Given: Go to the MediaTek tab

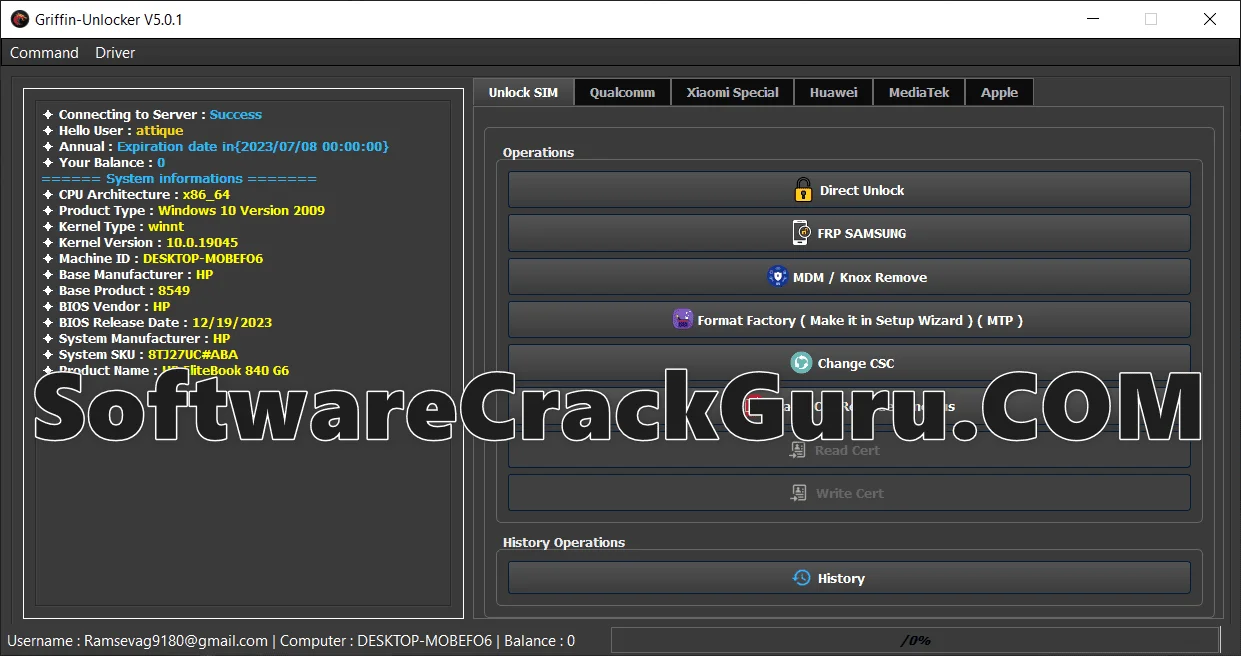Looking at the screenshot, I should click(919, 92).
